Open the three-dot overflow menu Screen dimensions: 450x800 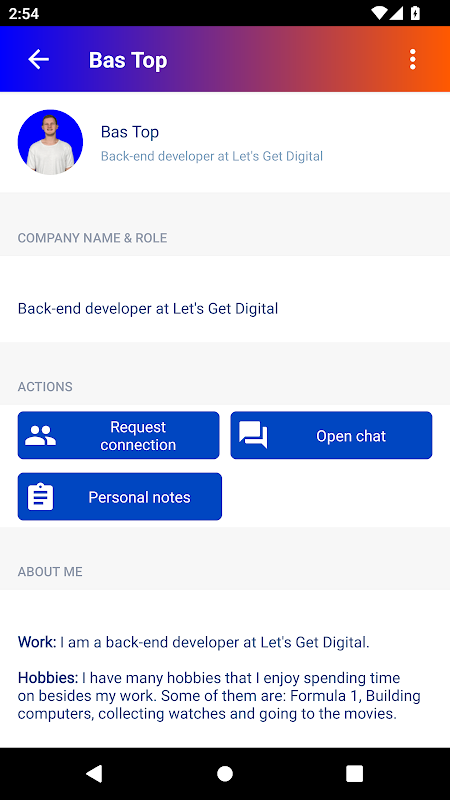[413, 60]
